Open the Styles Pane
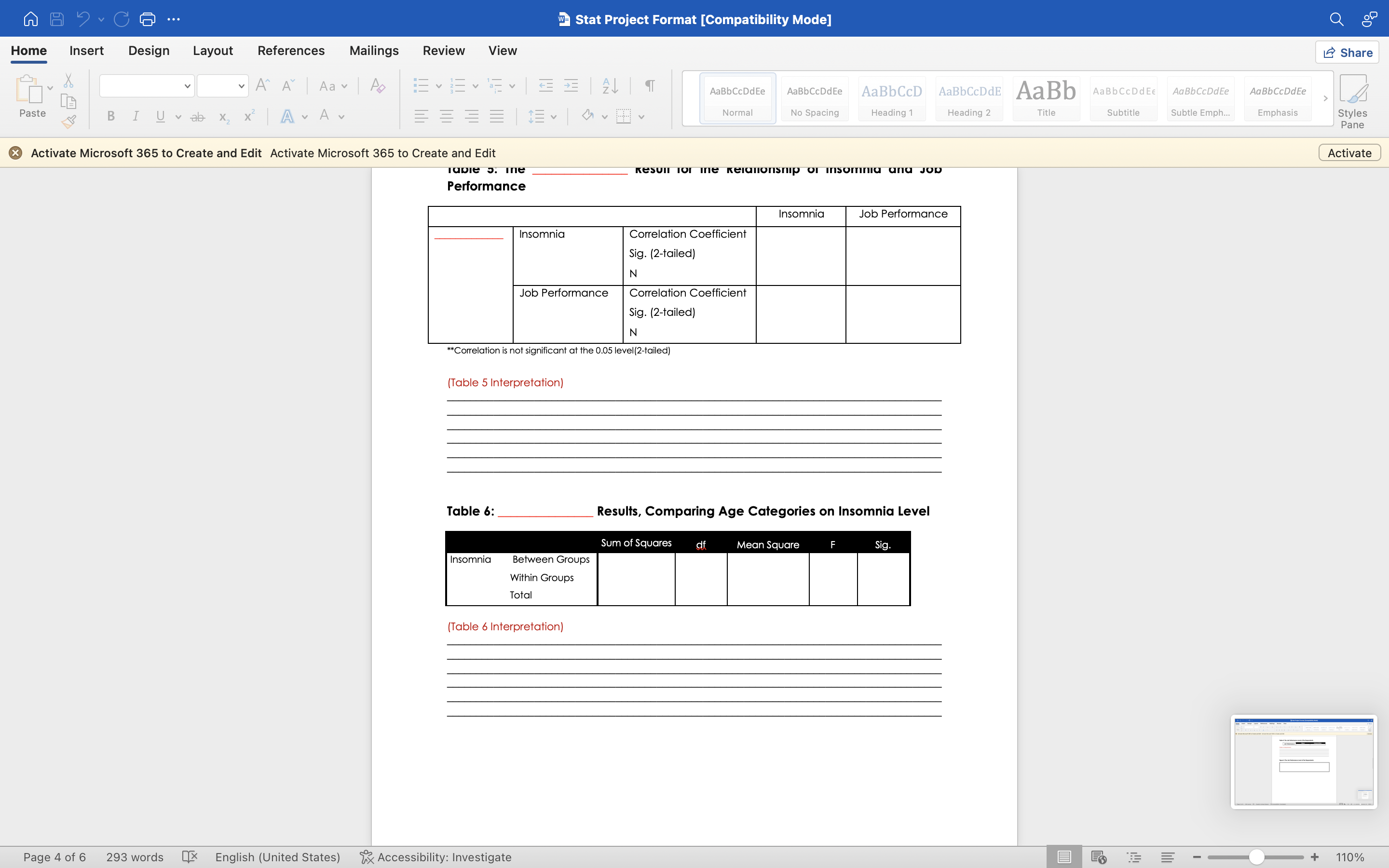 (1352, 101)
